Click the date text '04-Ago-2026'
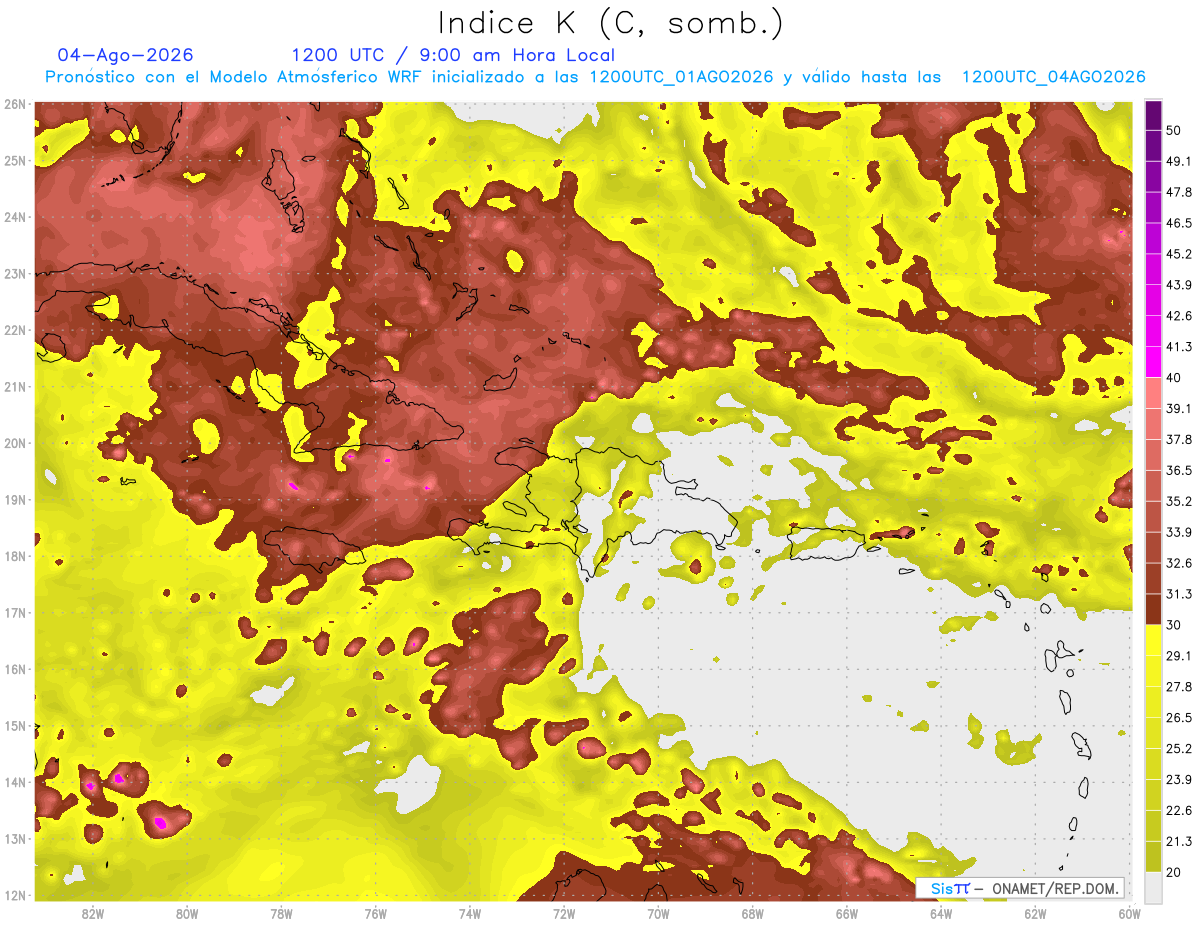Viewport: 1200px width, 927px height. coord(125,55)
